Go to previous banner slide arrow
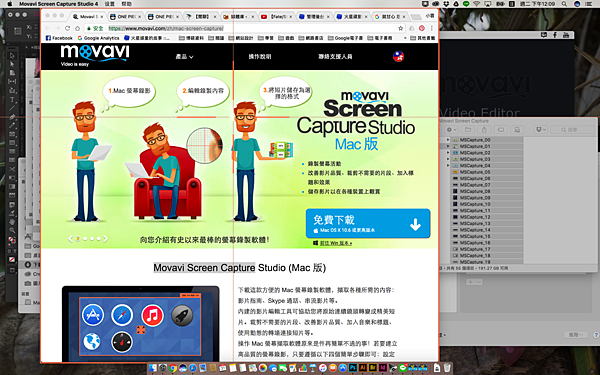Screen dimensions: 600x375 coord(70,239)
